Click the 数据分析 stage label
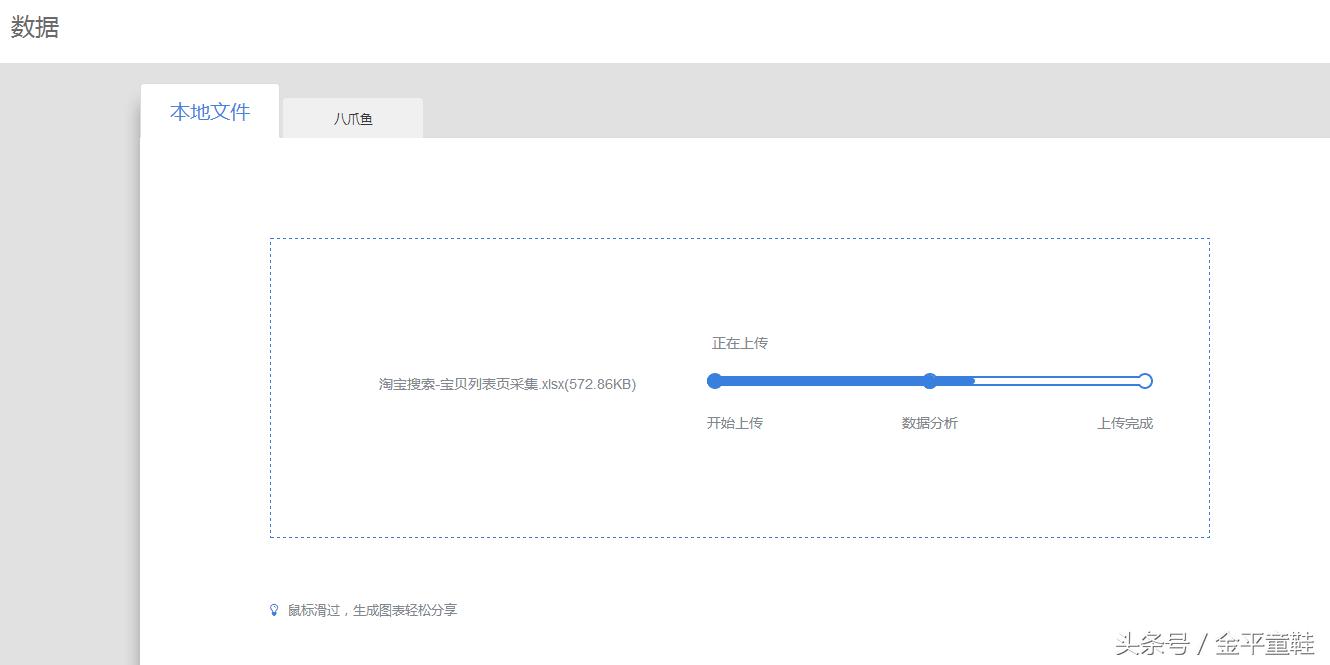Viewport: 1330px width, 665px height. click(930, 423)
